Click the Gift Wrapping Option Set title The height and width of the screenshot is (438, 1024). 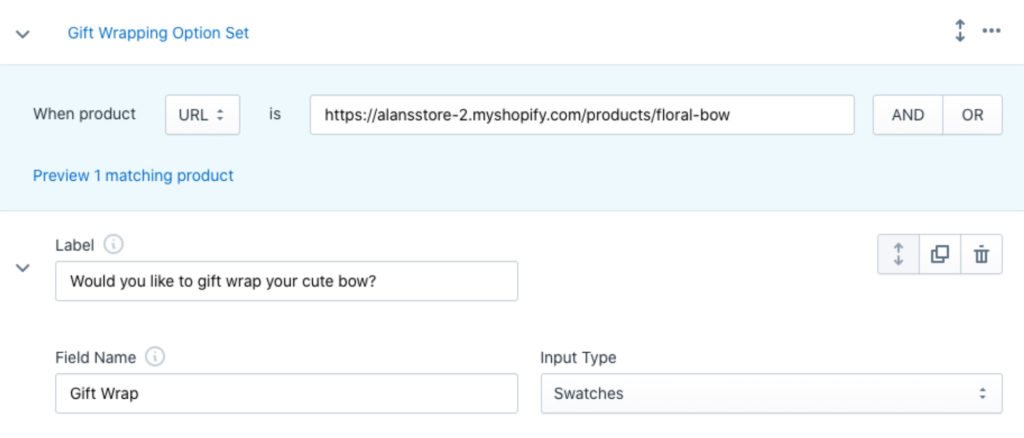click(158, 33)
